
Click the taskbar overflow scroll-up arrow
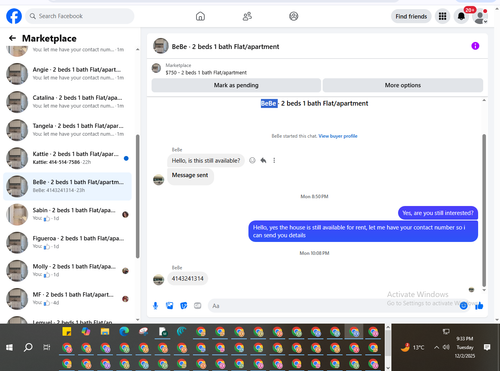click(x=388, y=327)
